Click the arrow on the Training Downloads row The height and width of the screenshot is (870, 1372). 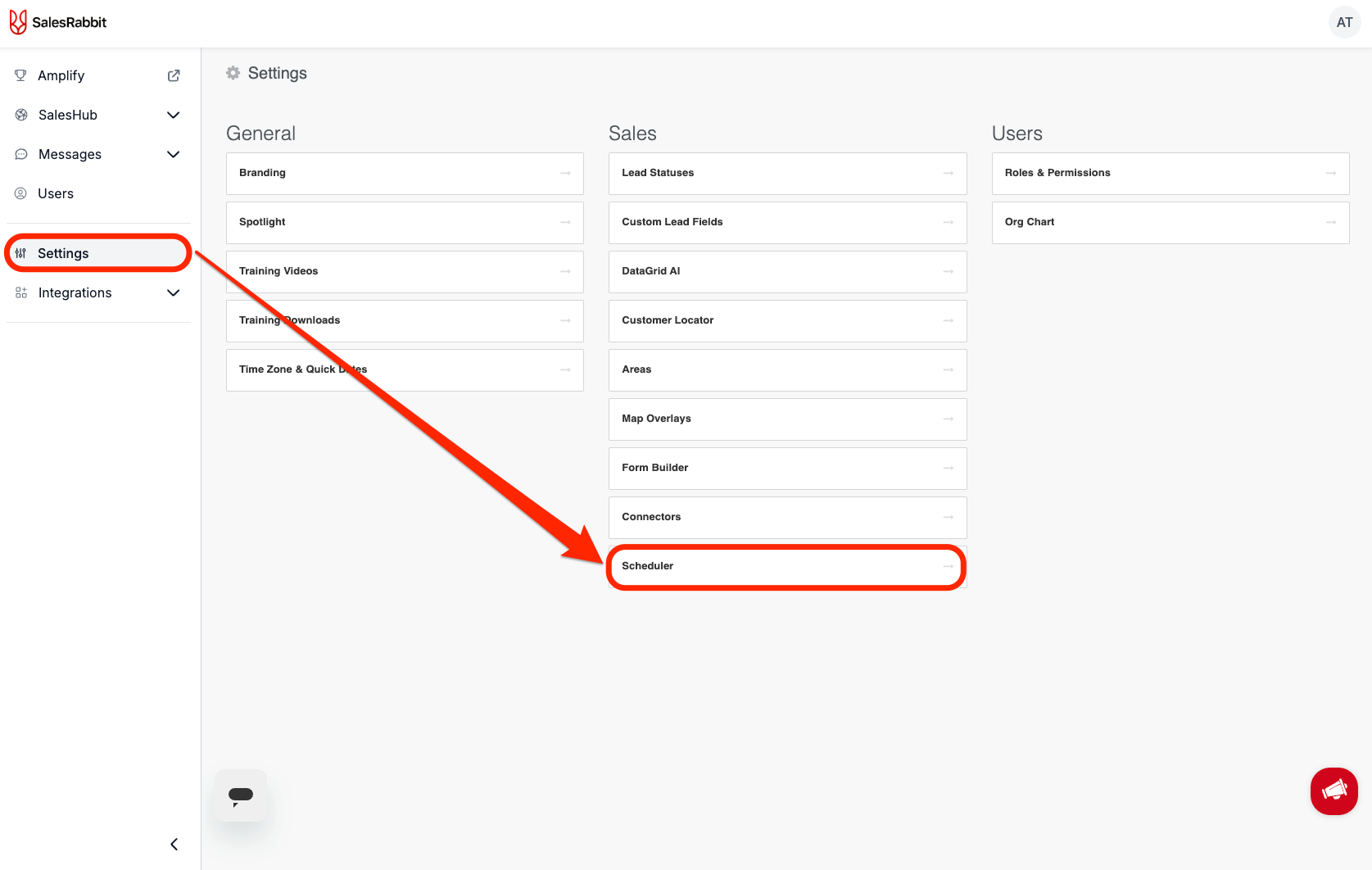tap(565, 320)
